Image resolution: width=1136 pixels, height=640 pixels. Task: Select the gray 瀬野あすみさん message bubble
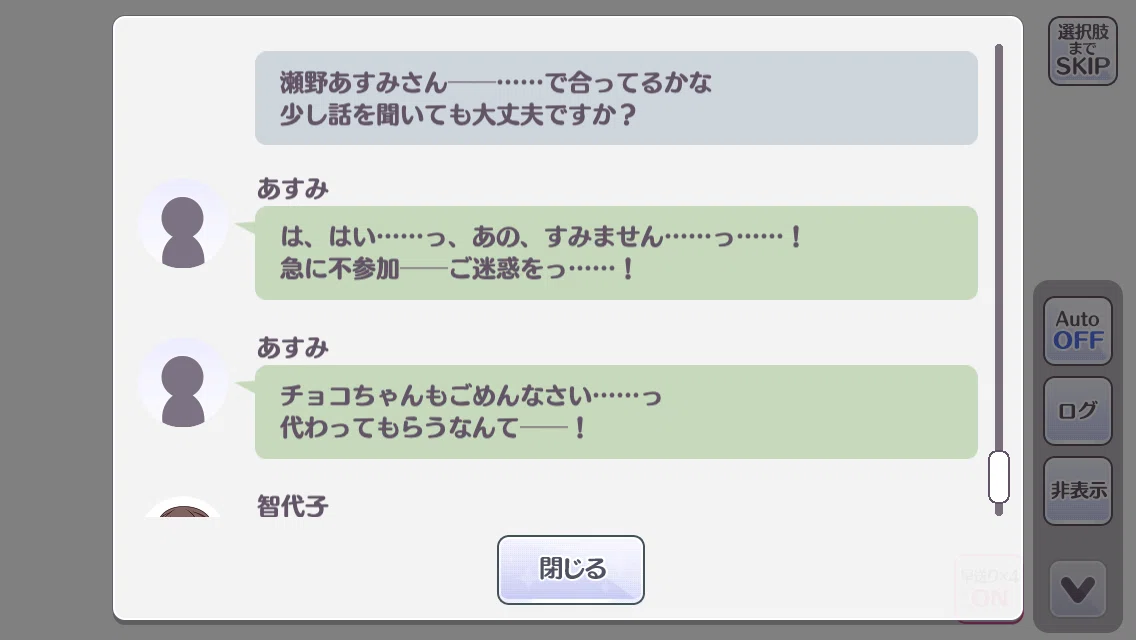616,98
